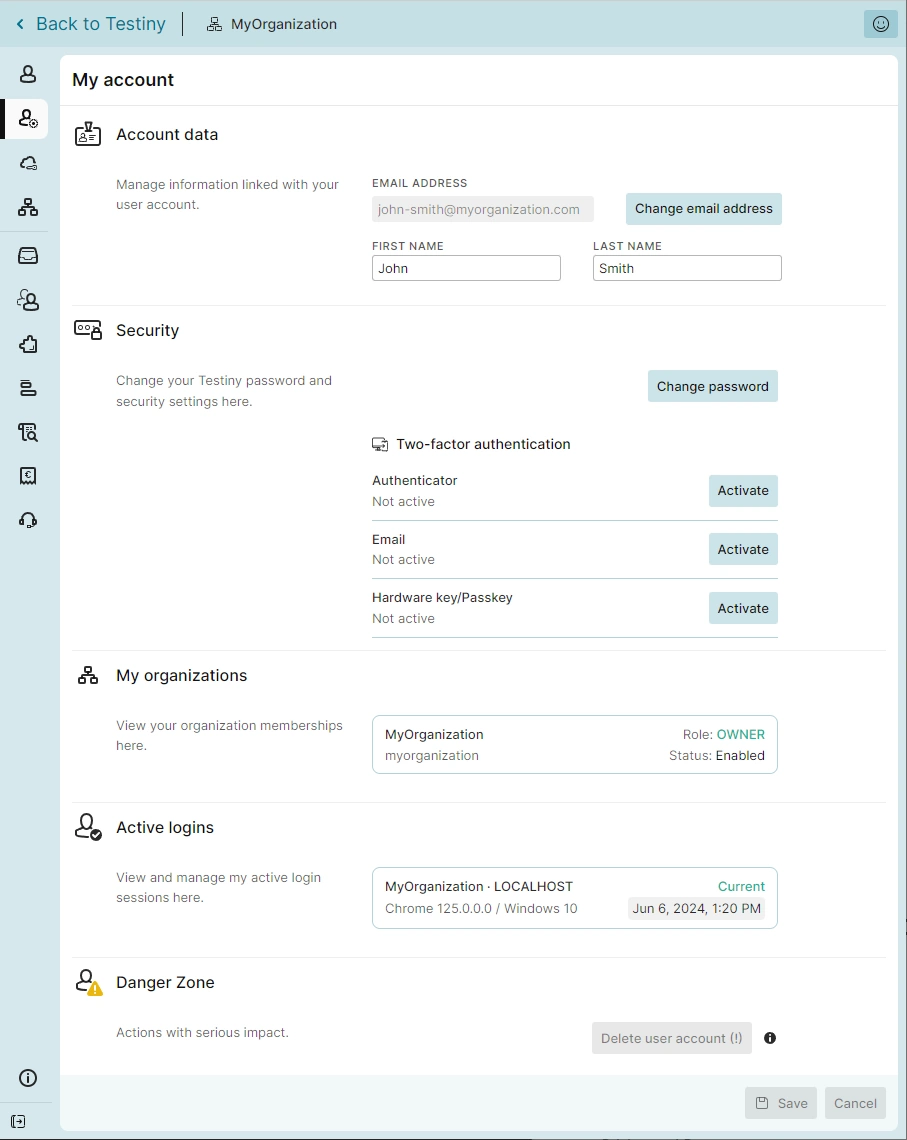Viewport: 907px width, 1140px height.
Task: Open the organization hierarchy icon in sidebar
Action: point(28,207)
